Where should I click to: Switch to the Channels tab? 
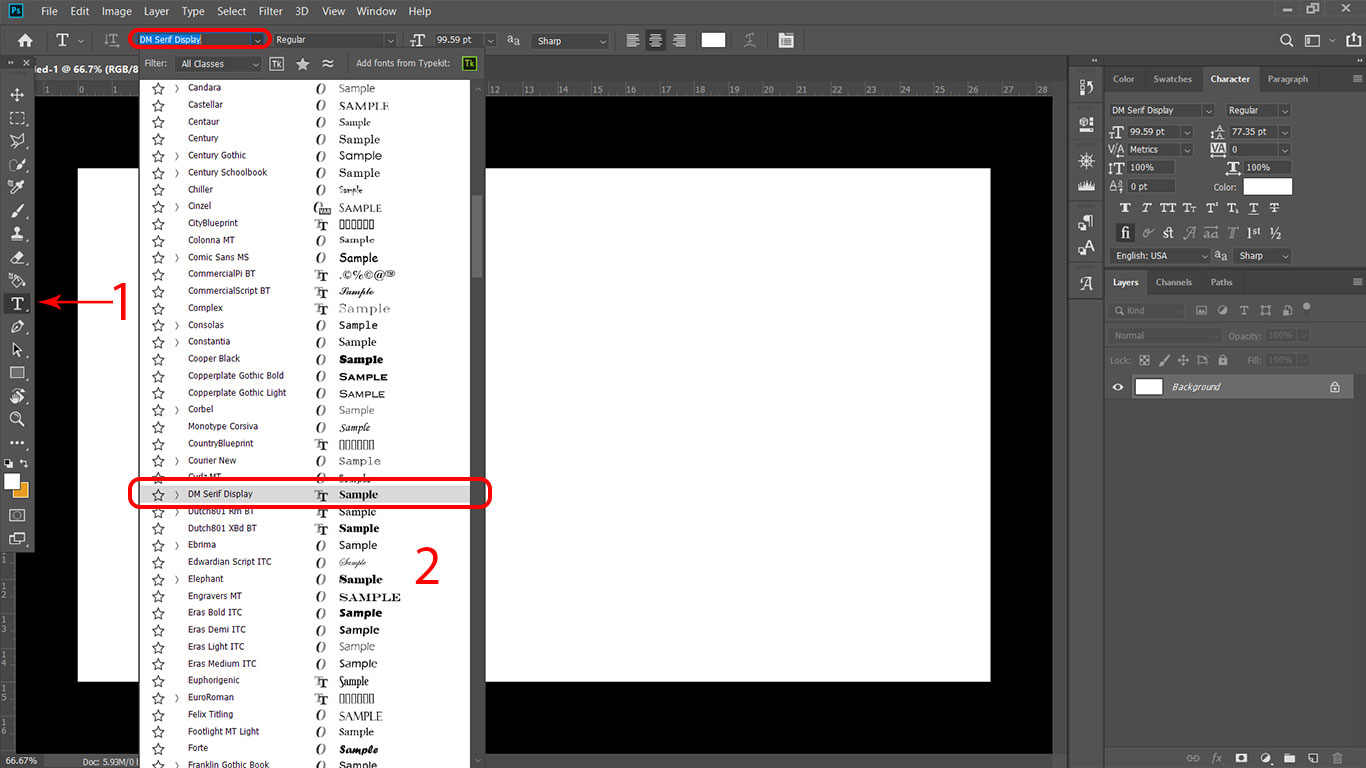(1173, 283)
